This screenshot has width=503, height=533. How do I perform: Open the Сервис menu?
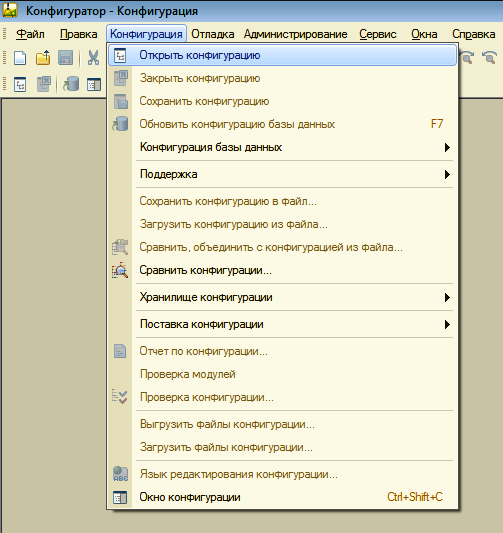click(378, 34)
